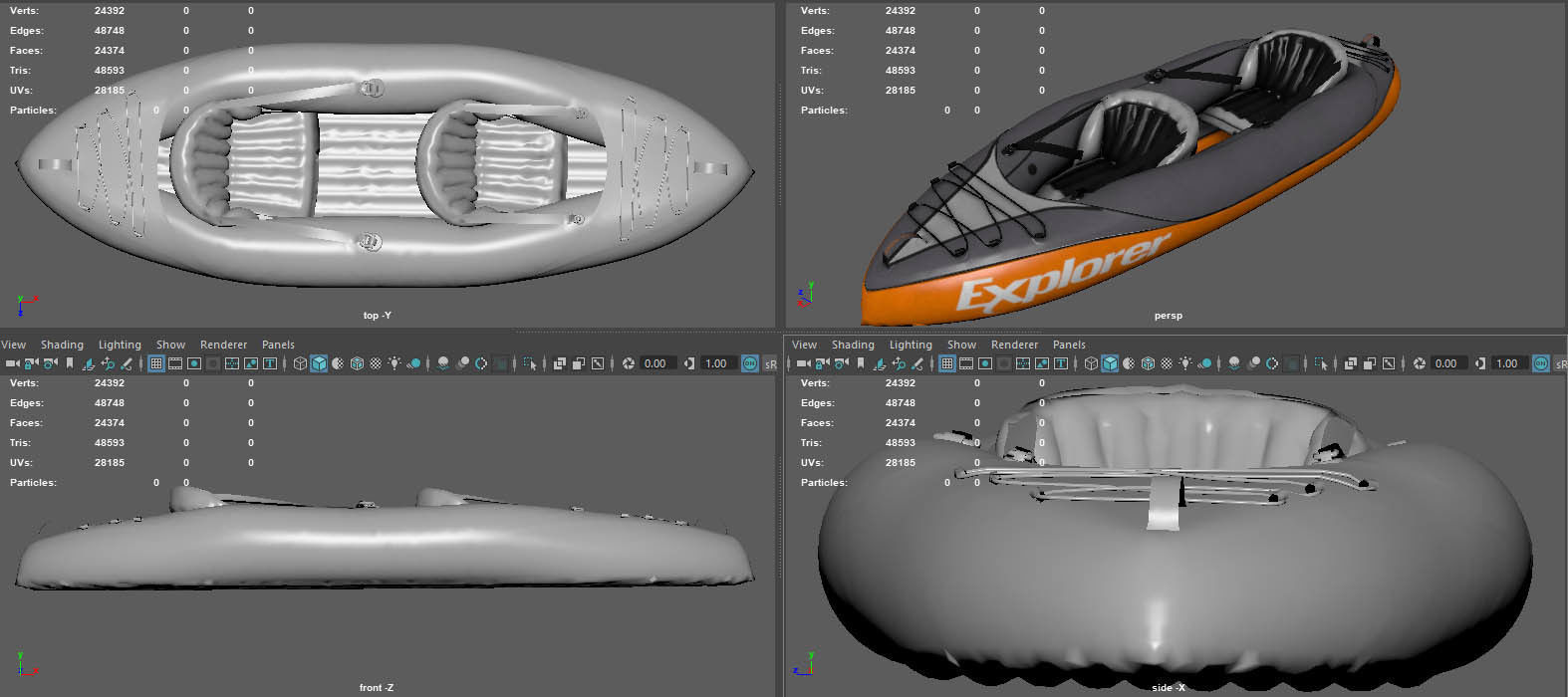The width and height of the screenshot is (1568, 697).
Task: Toggle the Grid display in side -X panel toolbar
Action: (947, 363)
